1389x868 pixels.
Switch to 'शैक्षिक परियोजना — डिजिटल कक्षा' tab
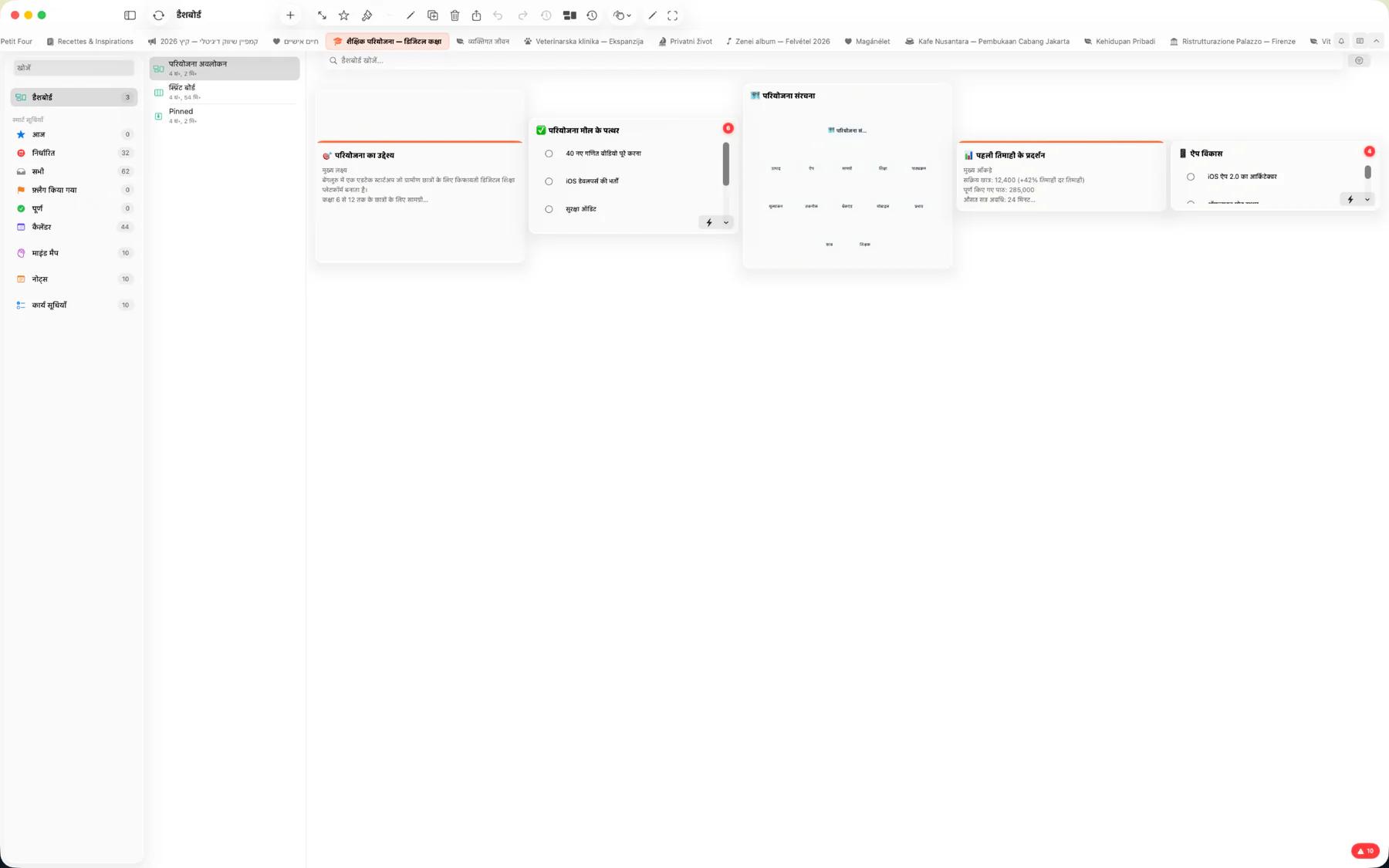387,42
